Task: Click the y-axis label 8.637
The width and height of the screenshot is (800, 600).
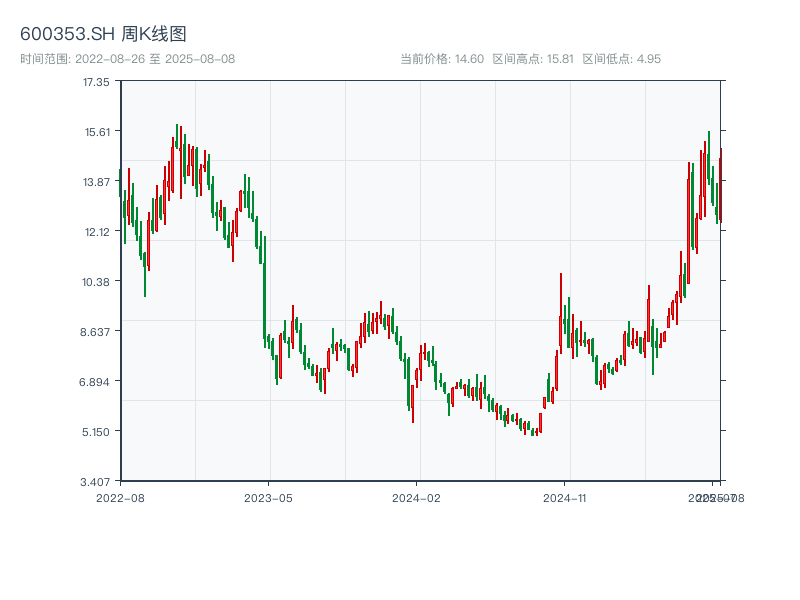Action: 95,332
